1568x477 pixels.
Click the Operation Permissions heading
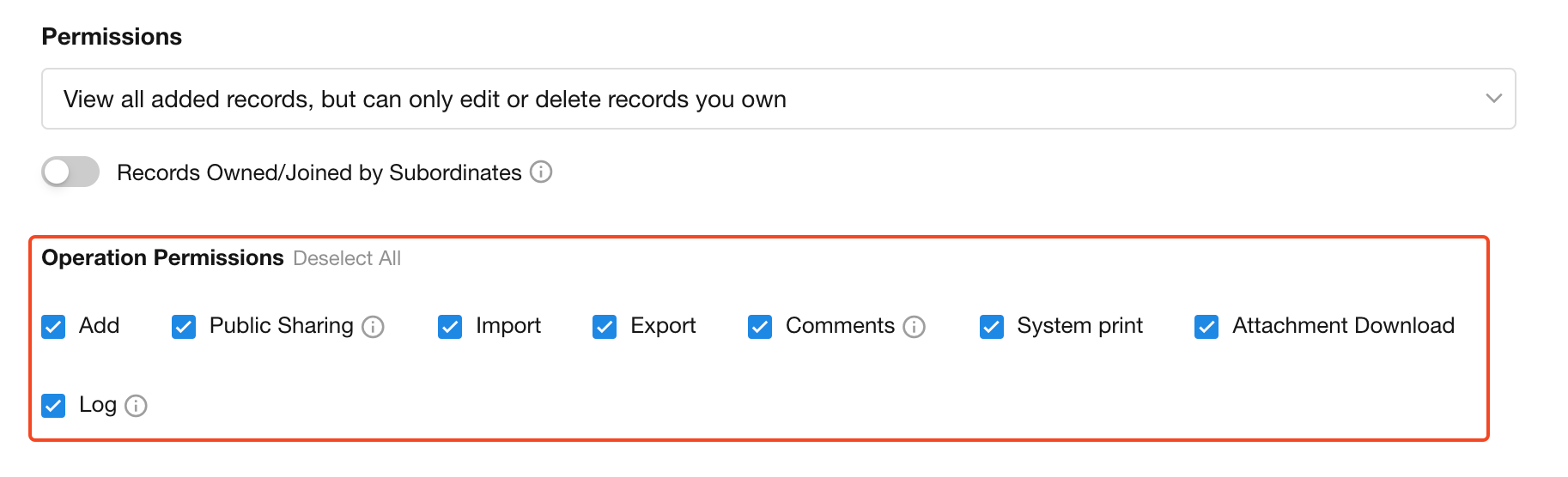[162, 257]
